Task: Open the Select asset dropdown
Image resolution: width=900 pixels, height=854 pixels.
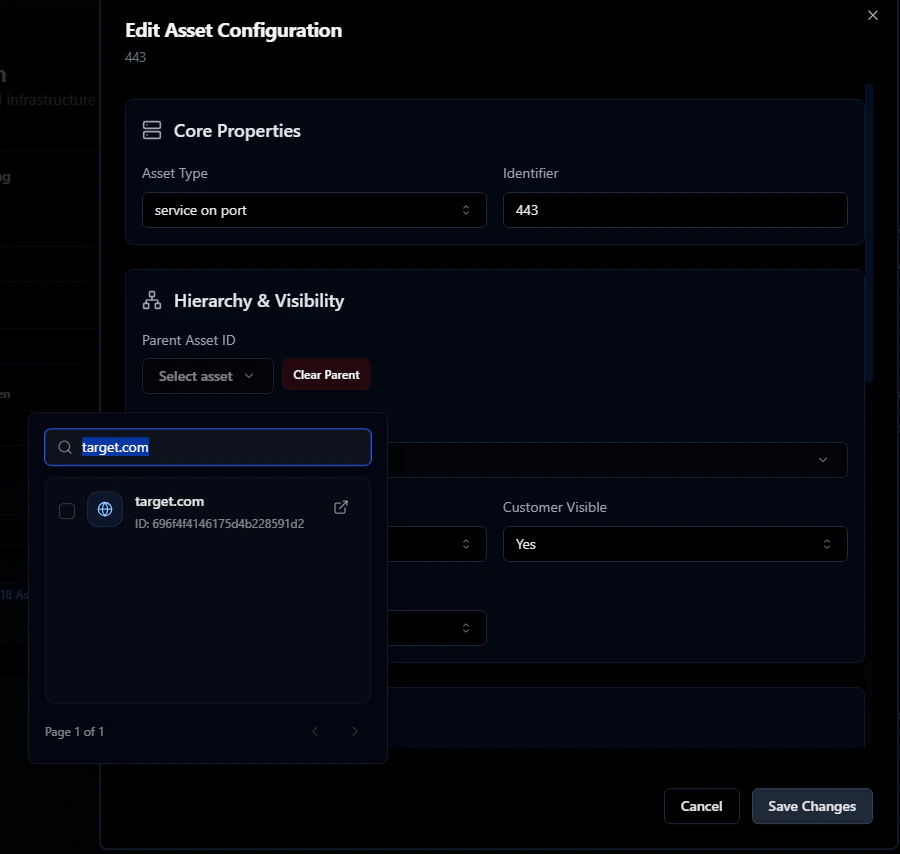Action: click(207, 376)
